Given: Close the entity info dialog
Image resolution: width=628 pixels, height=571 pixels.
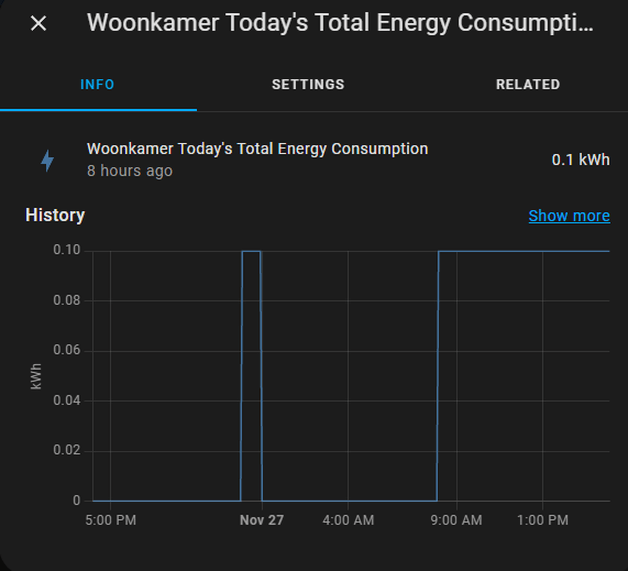Looking at the screenshot, I should [38, 23].
